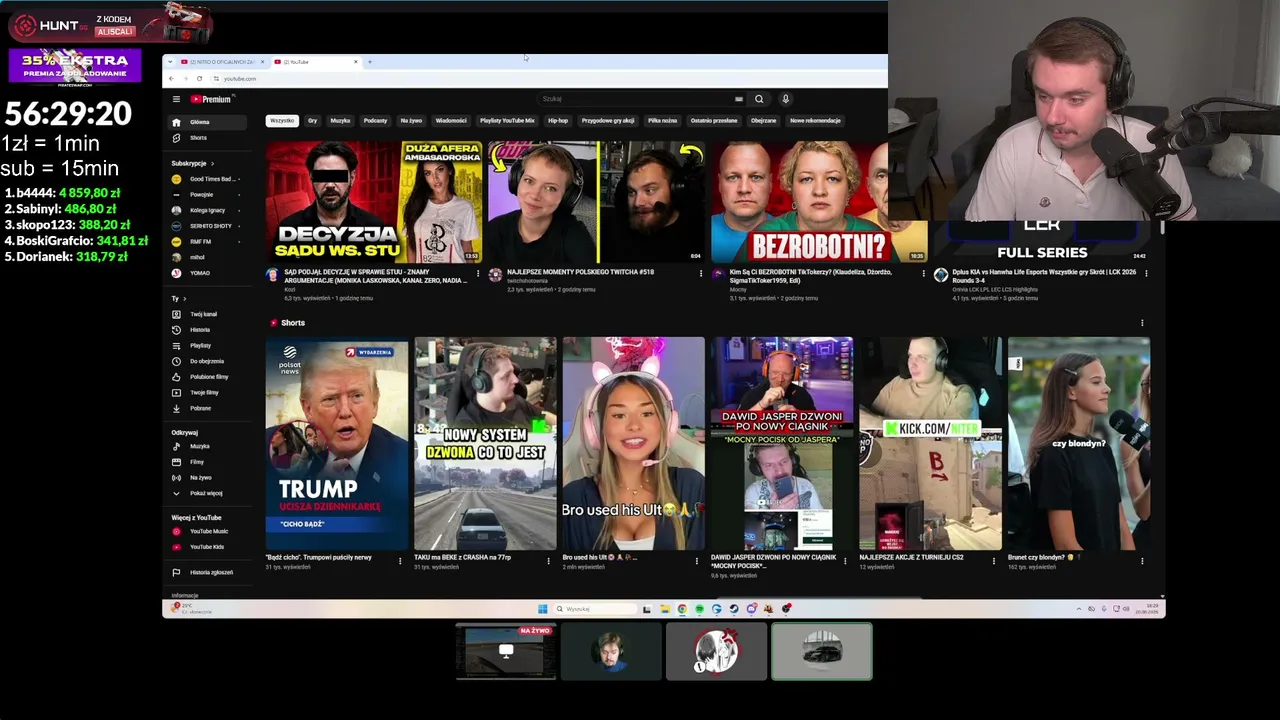Reload the page with the refresh icon
The image size is (1280, 720).
199,78
